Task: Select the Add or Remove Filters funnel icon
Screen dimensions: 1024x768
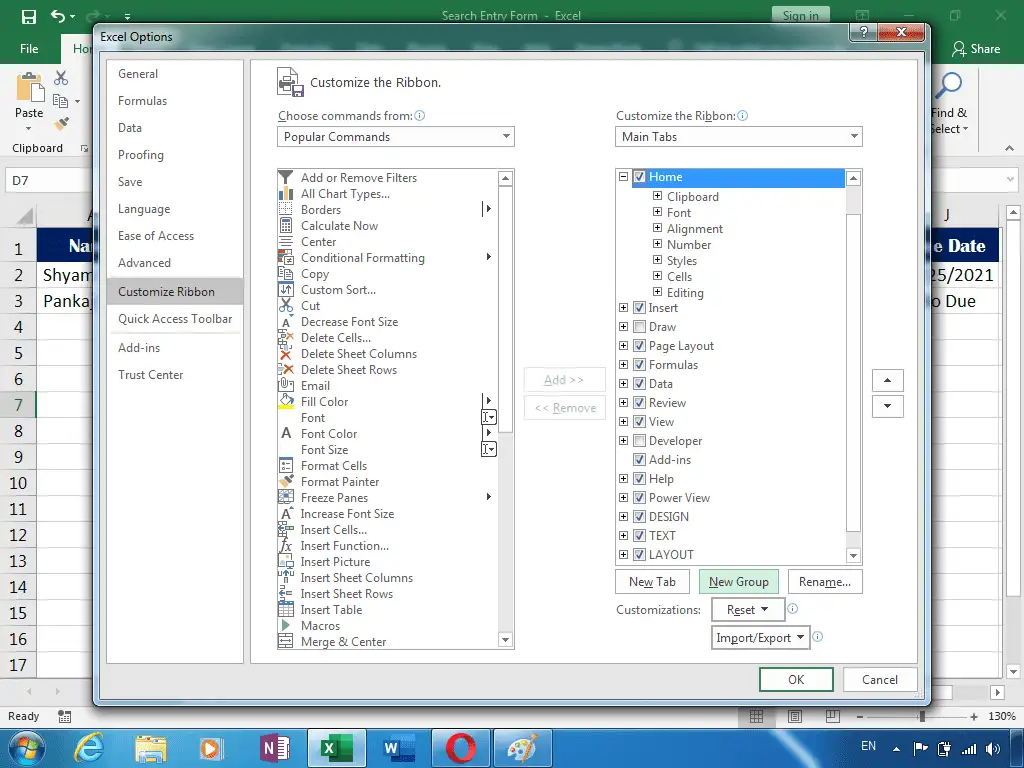Action: [285, 178]
